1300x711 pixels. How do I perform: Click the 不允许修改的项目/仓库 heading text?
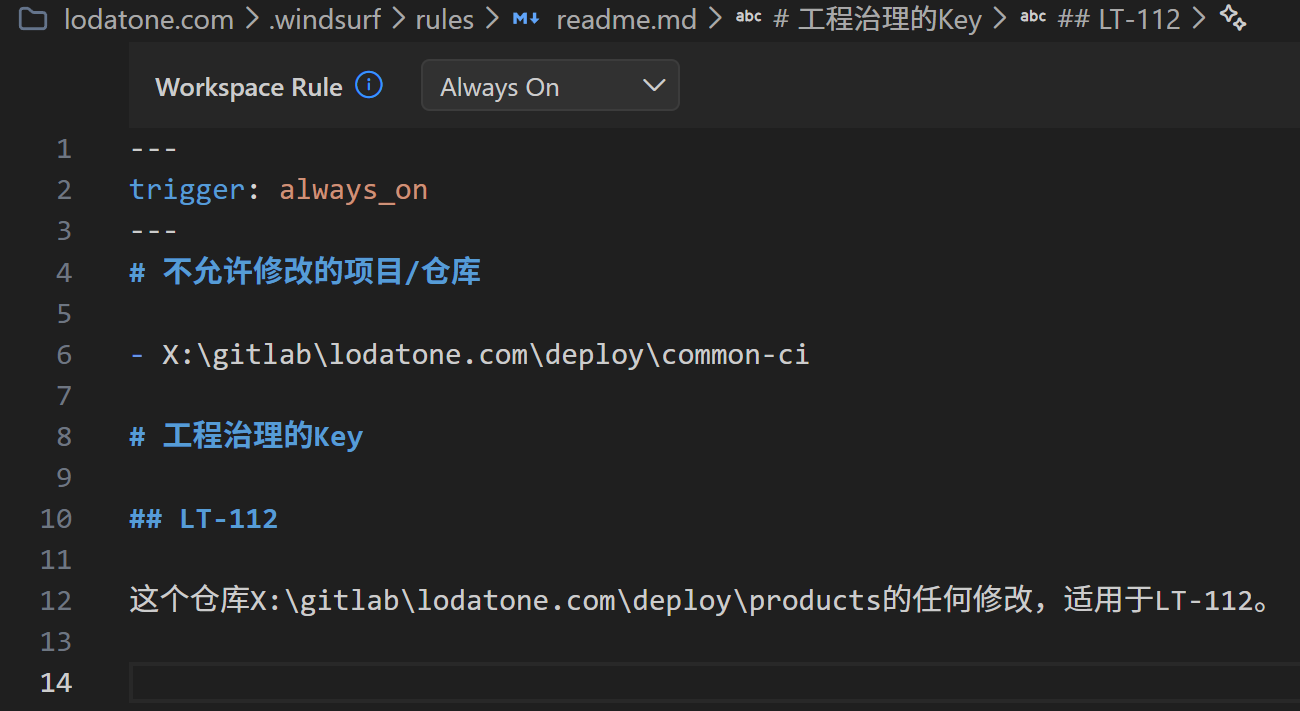321,272
